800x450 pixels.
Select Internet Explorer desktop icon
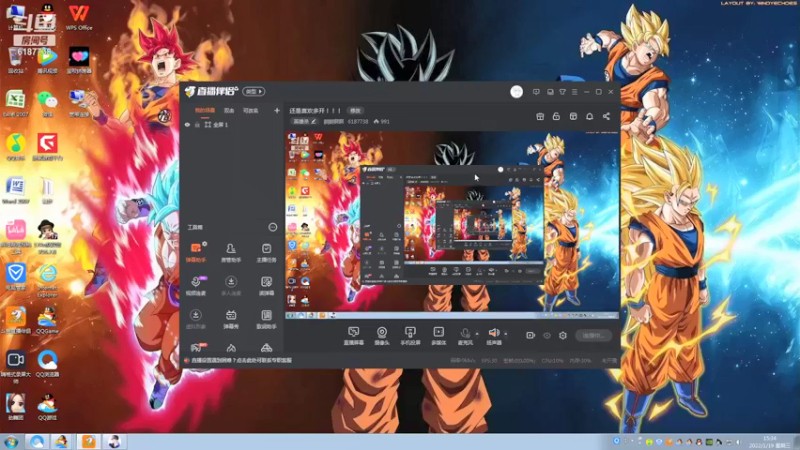[47, 280]
